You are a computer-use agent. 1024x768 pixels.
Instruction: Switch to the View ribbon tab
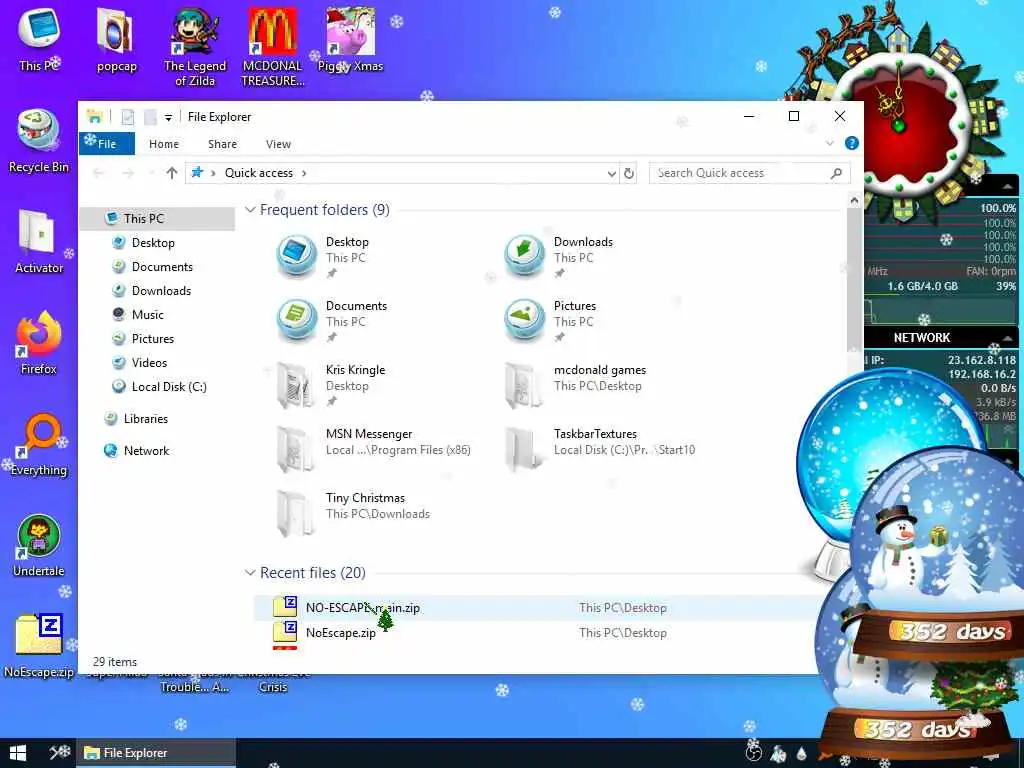pyautogui.click(x=278, y=144)
